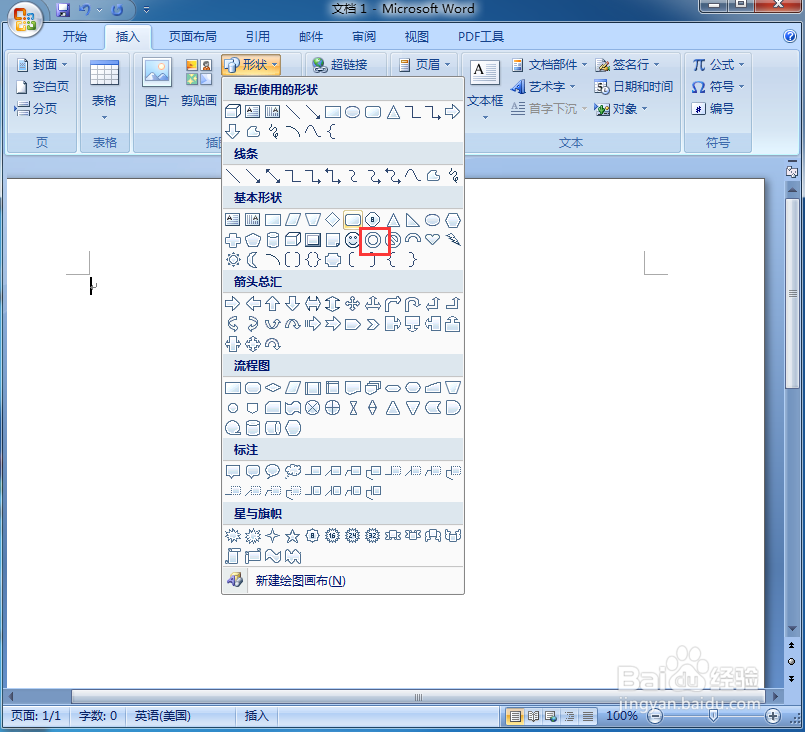Choose the up arrow block shape
This screenshot has height=732, width=805.
click(x=273, y=304)
